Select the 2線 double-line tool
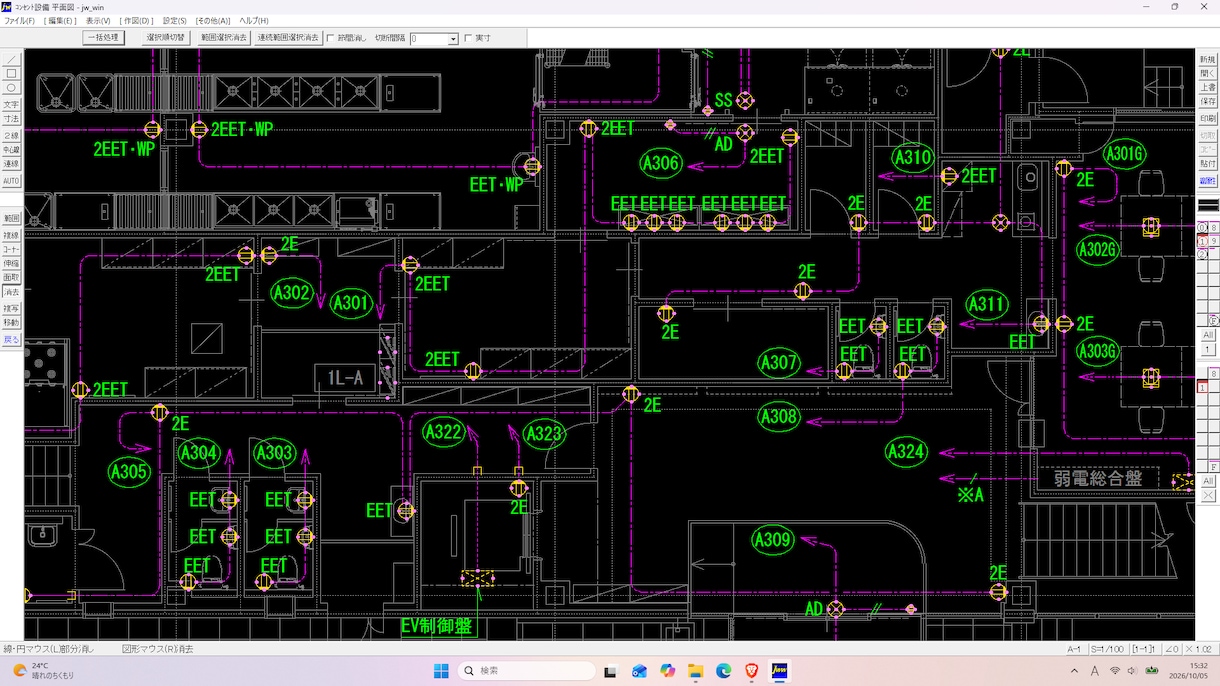Viewport: 1220px width, 686px height. tap(12, 136)
